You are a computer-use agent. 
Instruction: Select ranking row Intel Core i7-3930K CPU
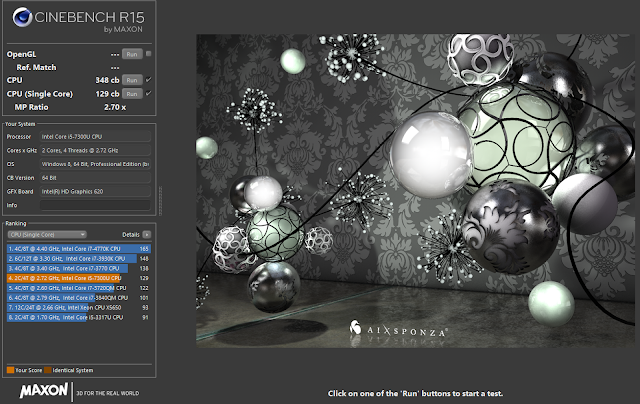point(79,258)
